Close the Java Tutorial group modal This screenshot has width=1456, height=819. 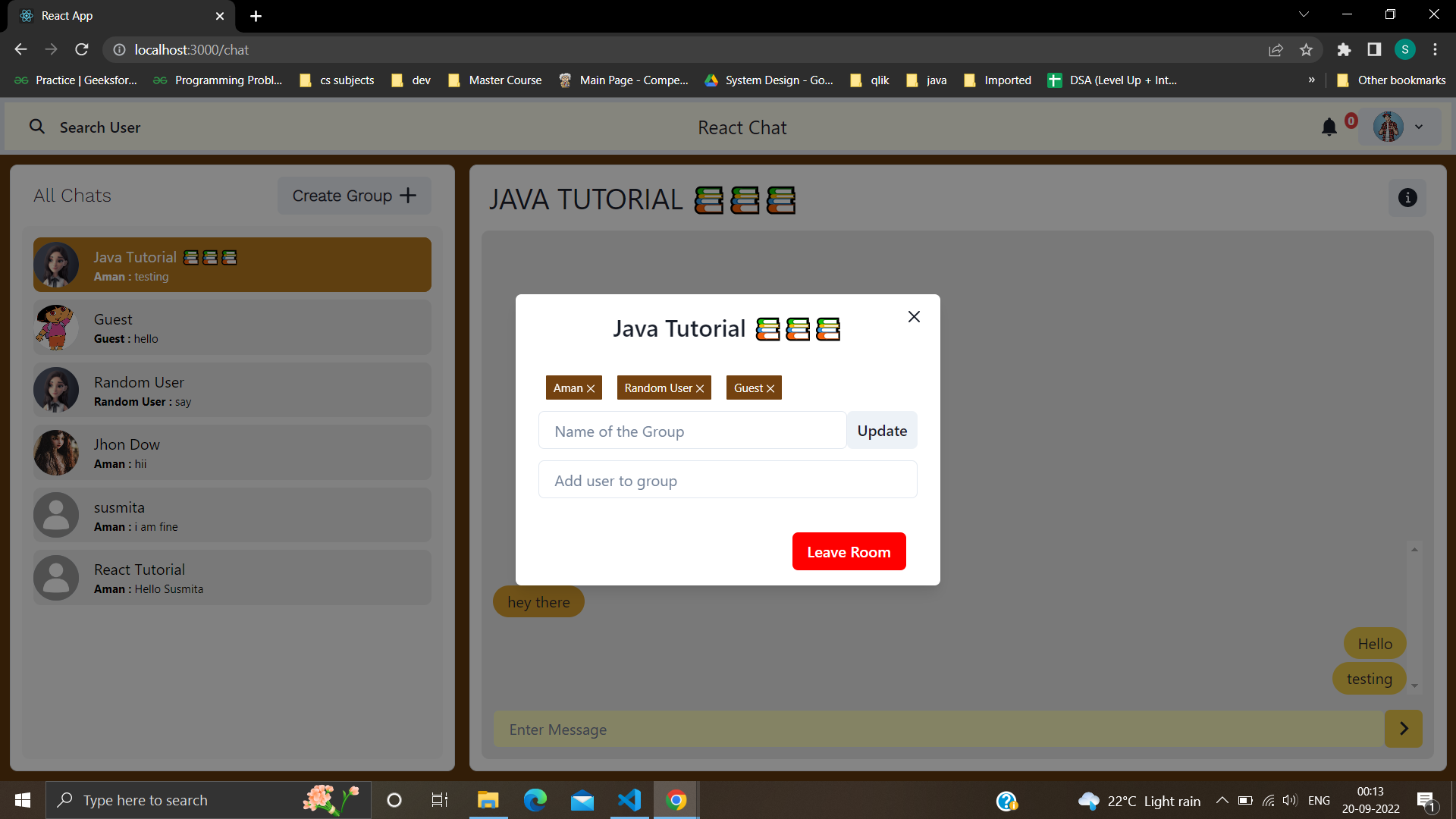914,317
